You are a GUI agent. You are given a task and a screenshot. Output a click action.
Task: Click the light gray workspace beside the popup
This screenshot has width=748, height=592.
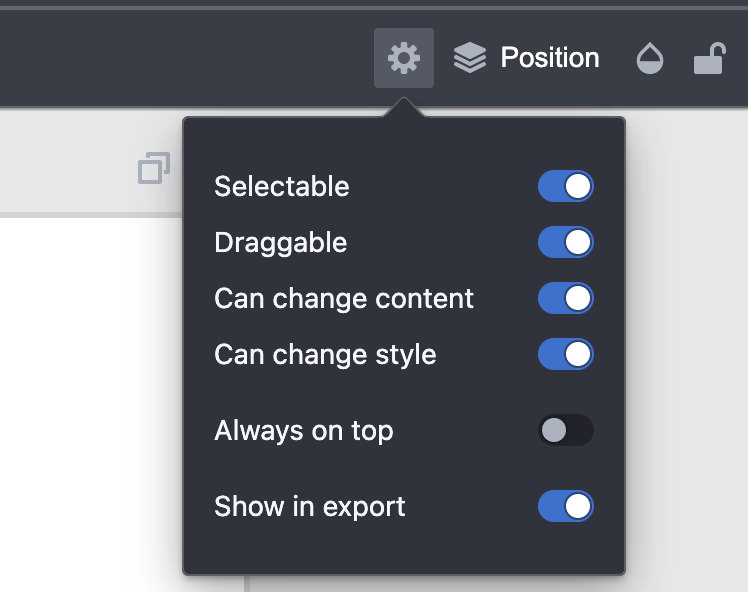tap(690, 350)
